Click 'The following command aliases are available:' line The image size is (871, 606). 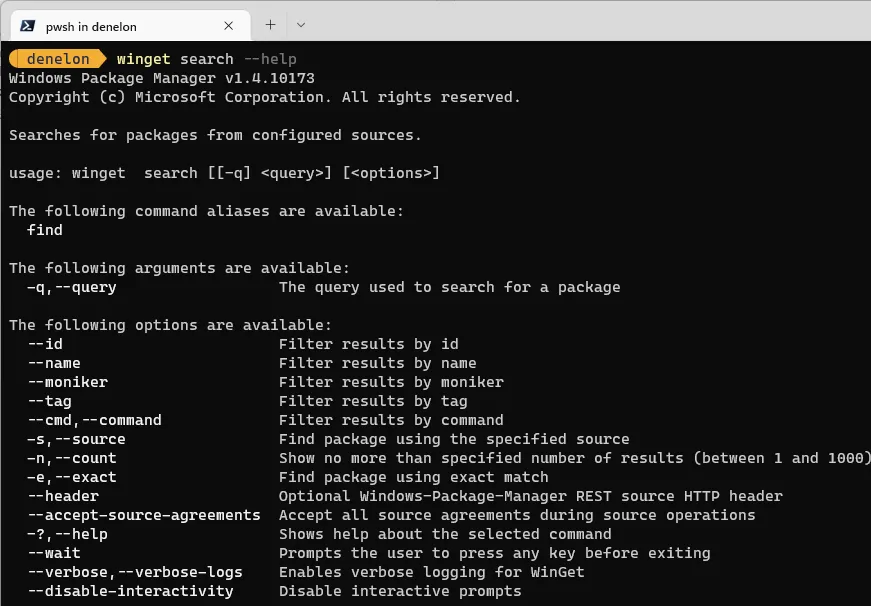pyautogui.click(x=206, y=211)
